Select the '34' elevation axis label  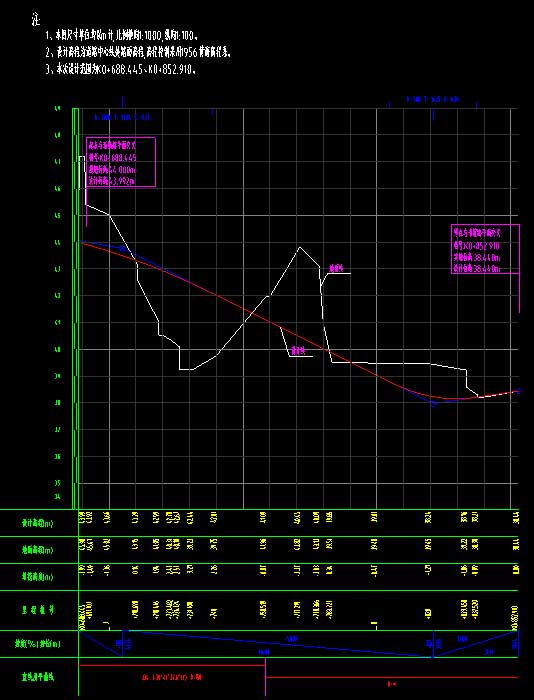click(57, 496)
